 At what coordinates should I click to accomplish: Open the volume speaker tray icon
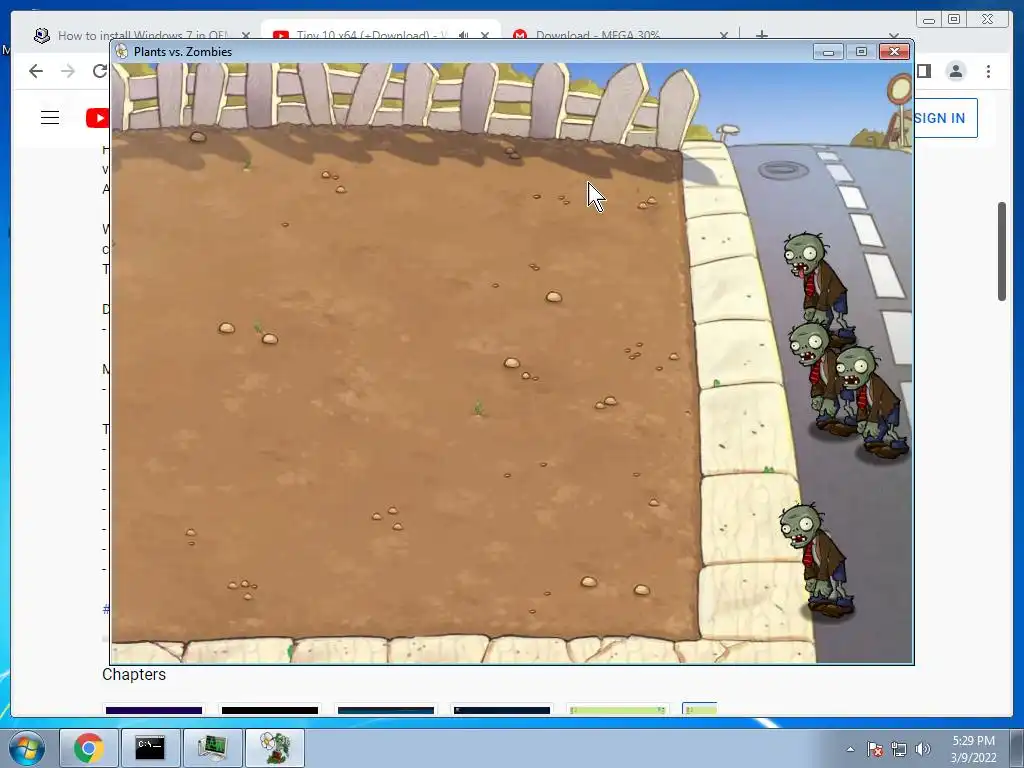(922, 749)
